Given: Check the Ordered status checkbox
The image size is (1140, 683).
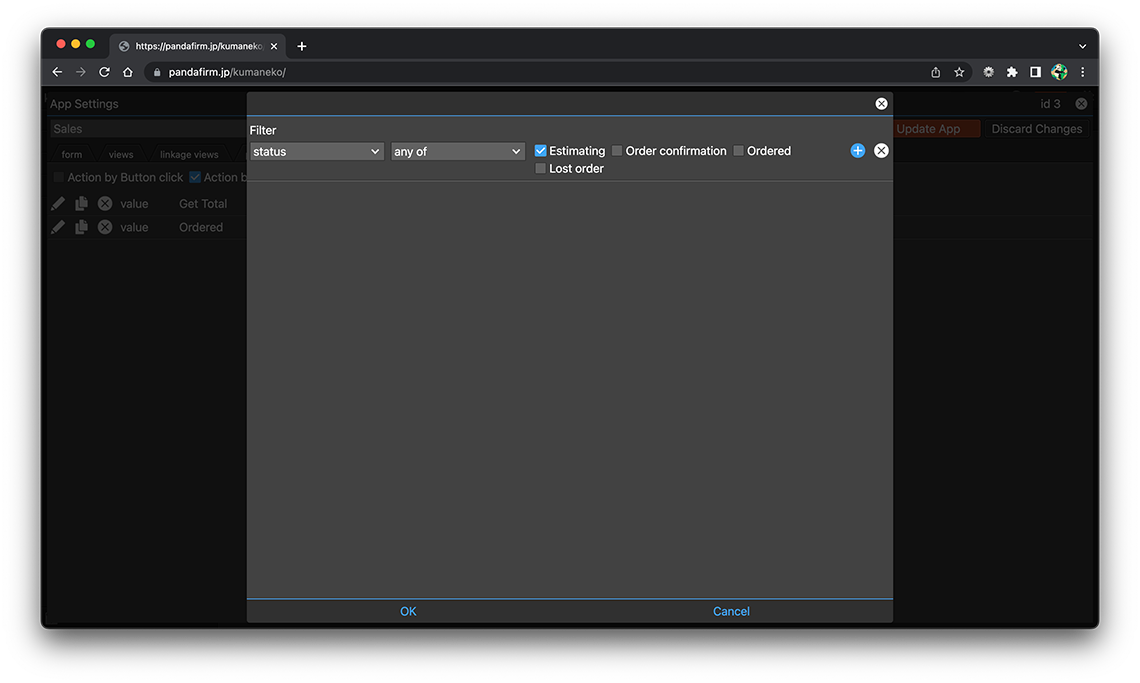Looking at the screenshot, I should pos(739,151).
